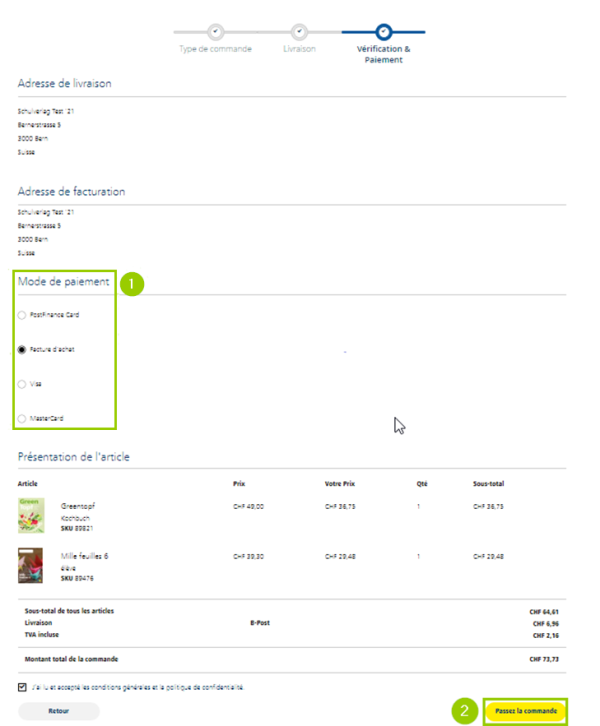Choose MasterCard as payment method
This screenshot has width=600, height=726.
tap(22, 418)
